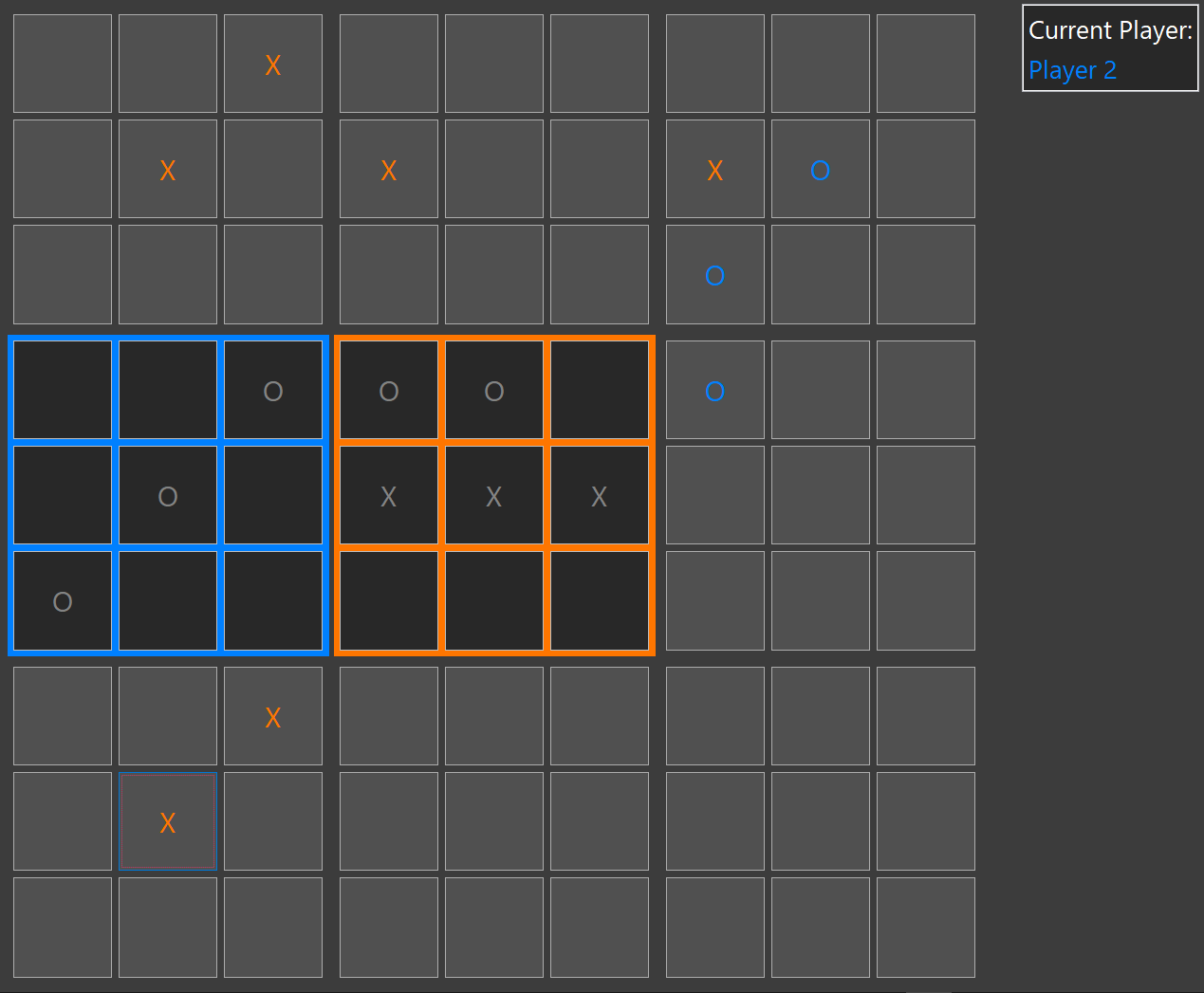Click the center cell of the top-middle board
1204x993 pixels.
click(x=494, y=169)
